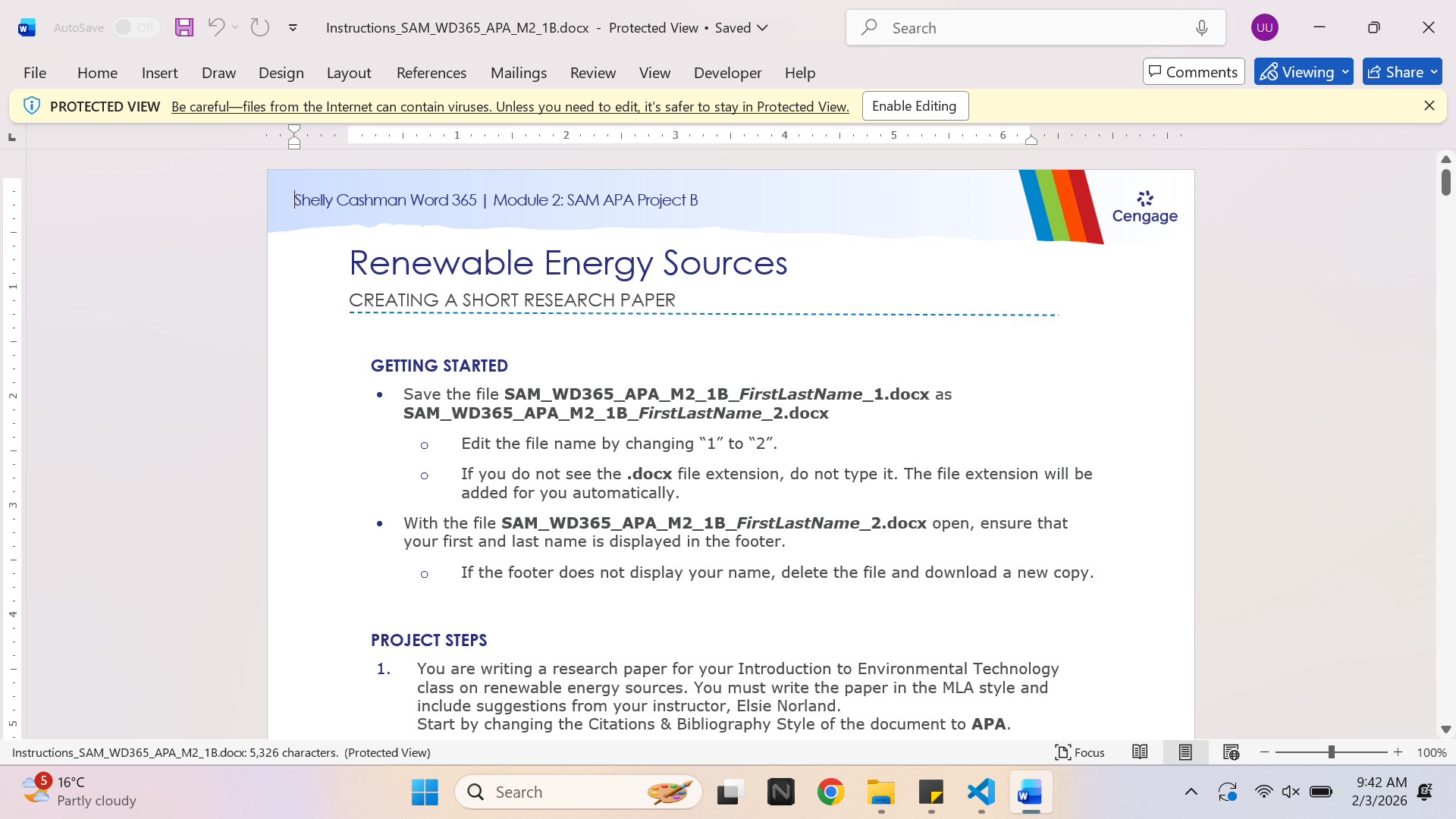Click the zoom out minus button

tap(1264, 752)
